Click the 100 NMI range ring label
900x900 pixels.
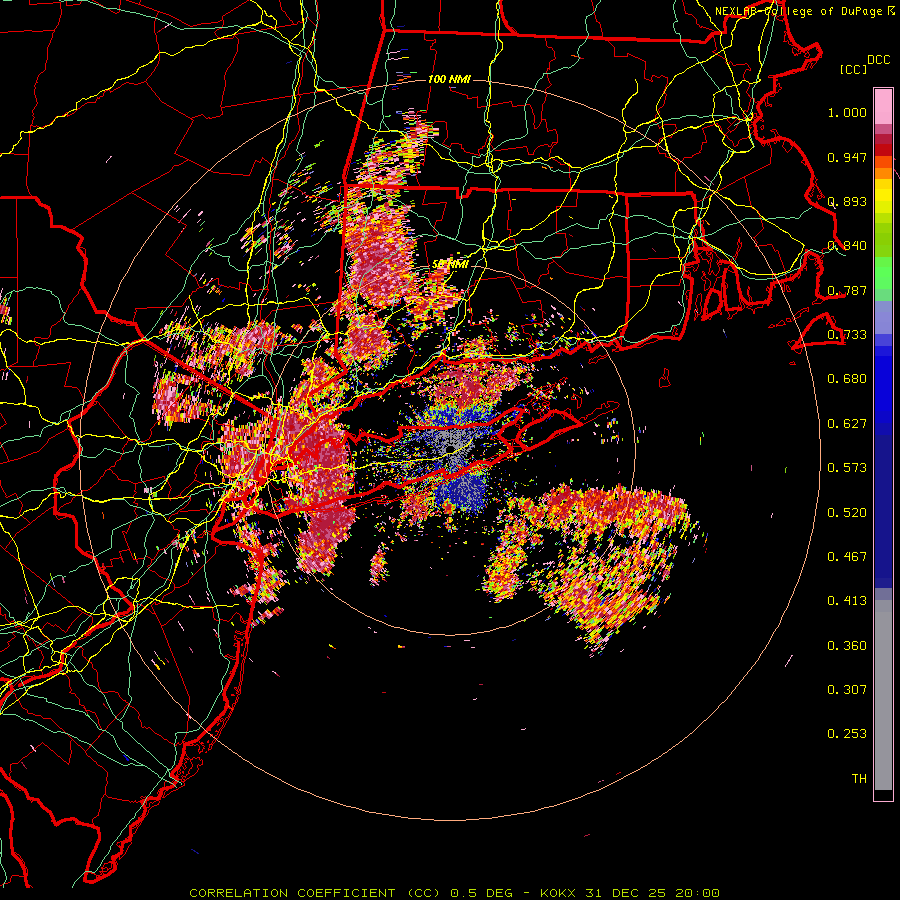[x=449, y=79]
